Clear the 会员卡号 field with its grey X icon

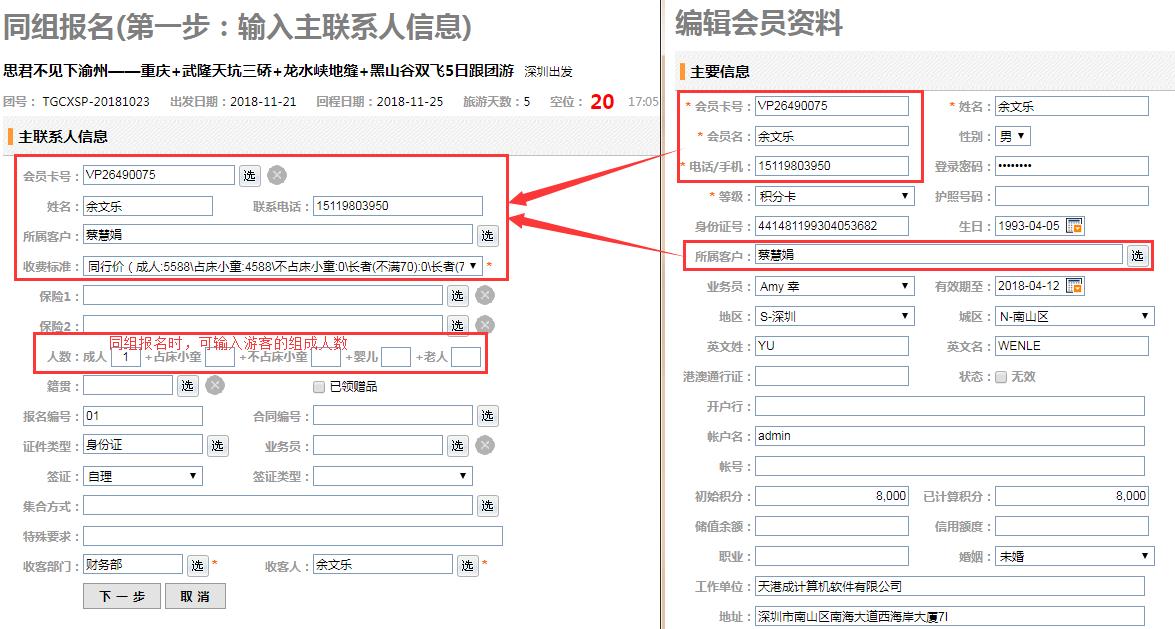point(277,175)
